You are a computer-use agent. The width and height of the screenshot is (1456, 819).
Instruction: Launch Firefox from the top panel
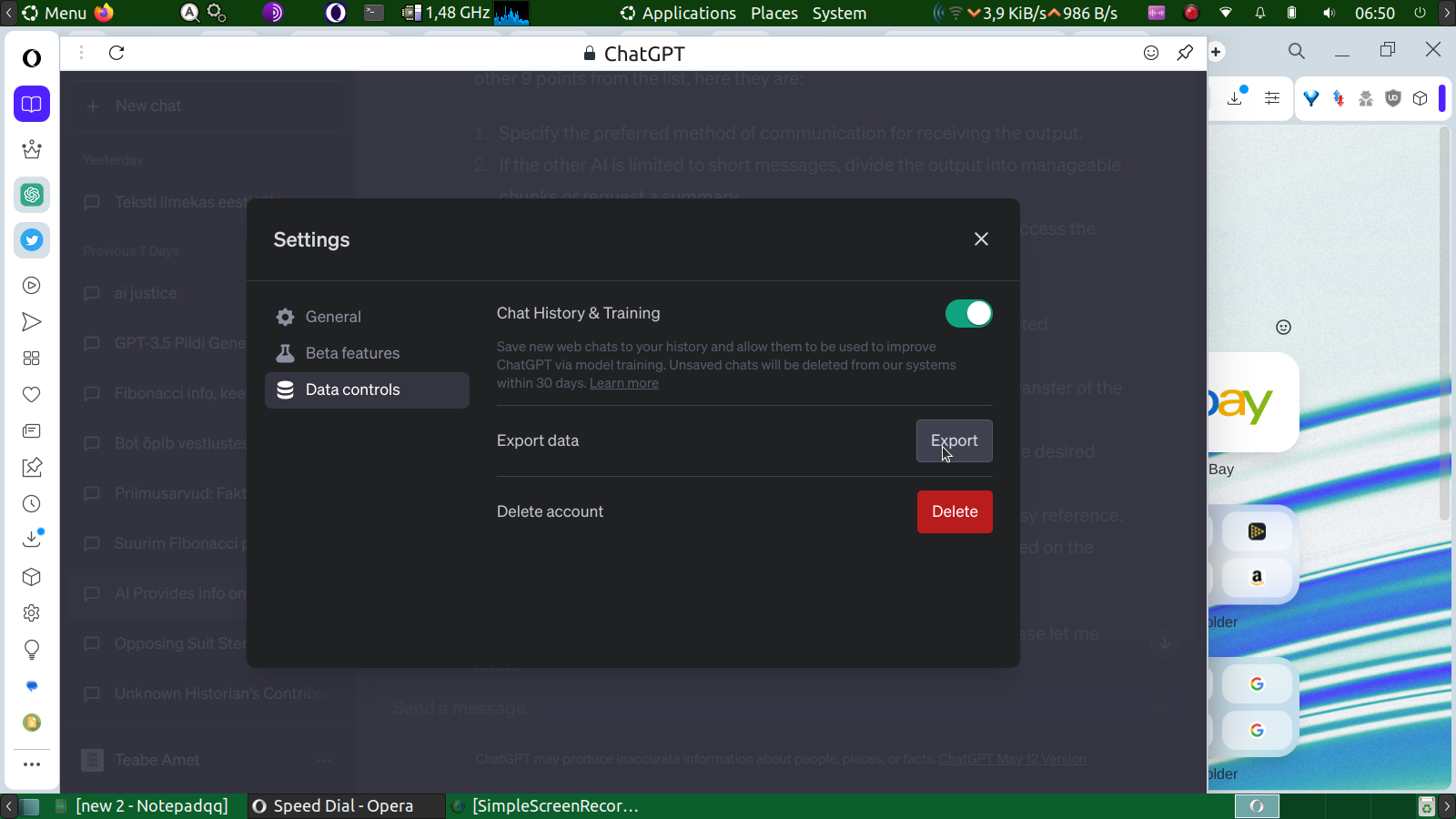coord(105,13)
